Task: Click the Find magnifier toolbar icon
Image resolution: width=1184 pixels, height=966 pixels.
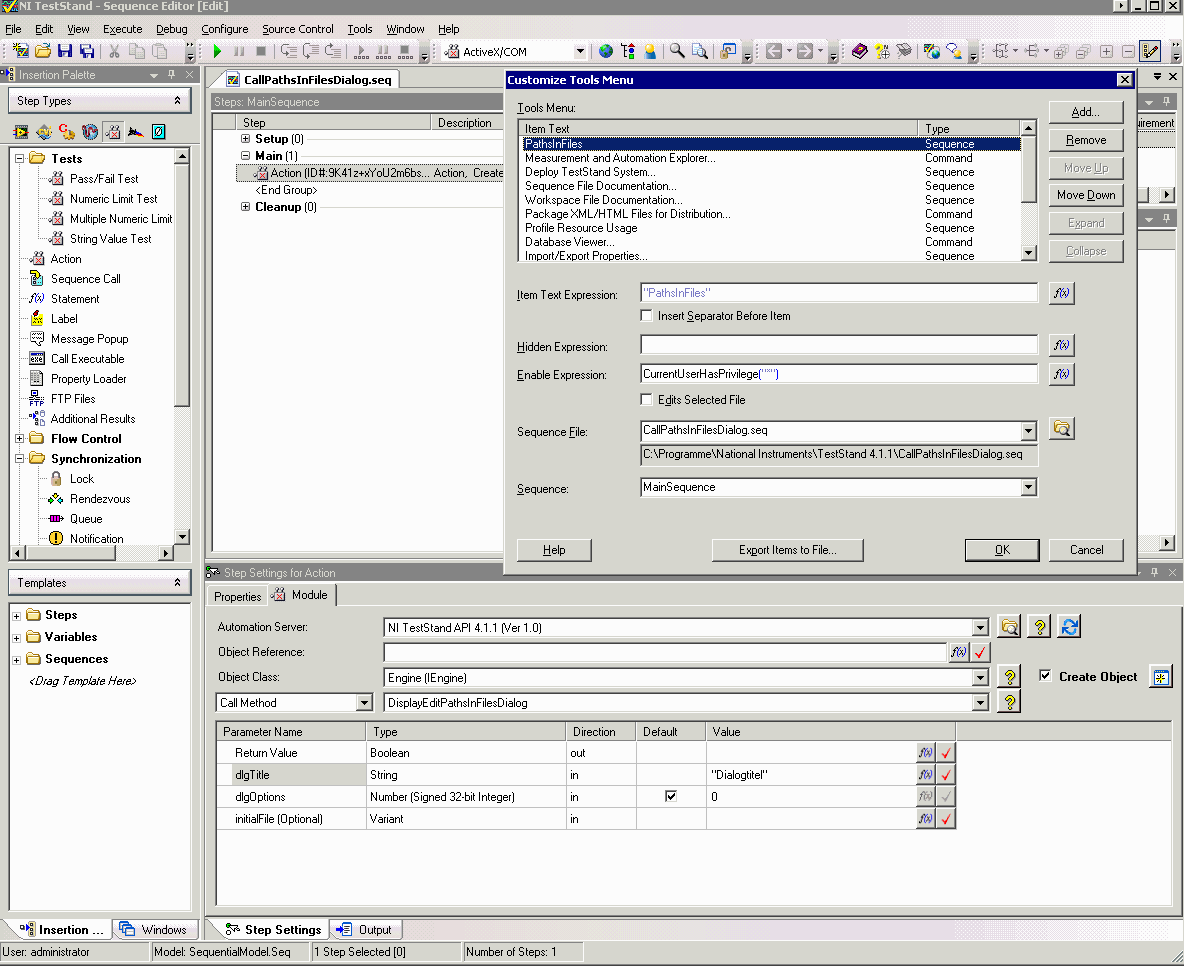Action: pos(677,51)
